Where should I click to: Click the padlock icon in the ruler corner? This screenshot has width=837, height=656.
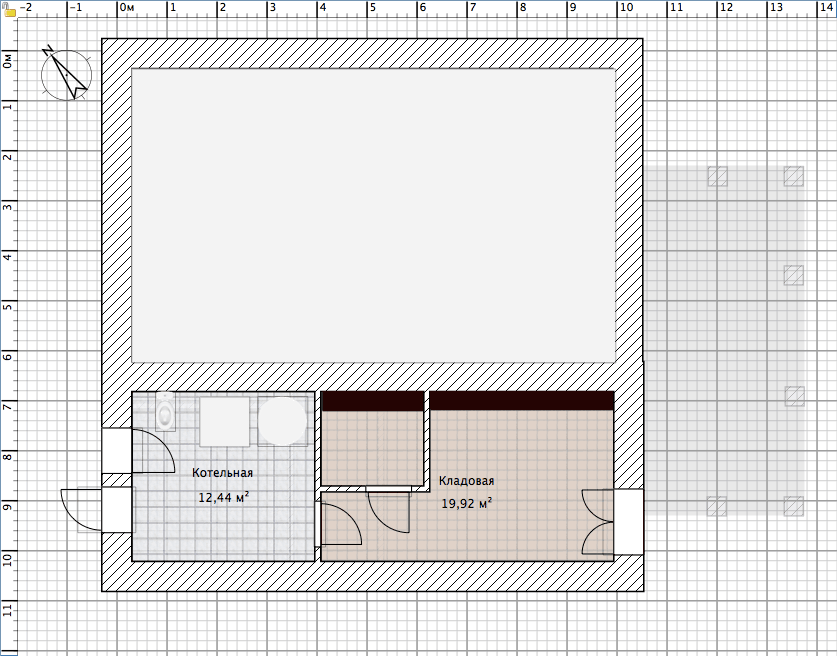pyautogui.click(x=9, y=10)
